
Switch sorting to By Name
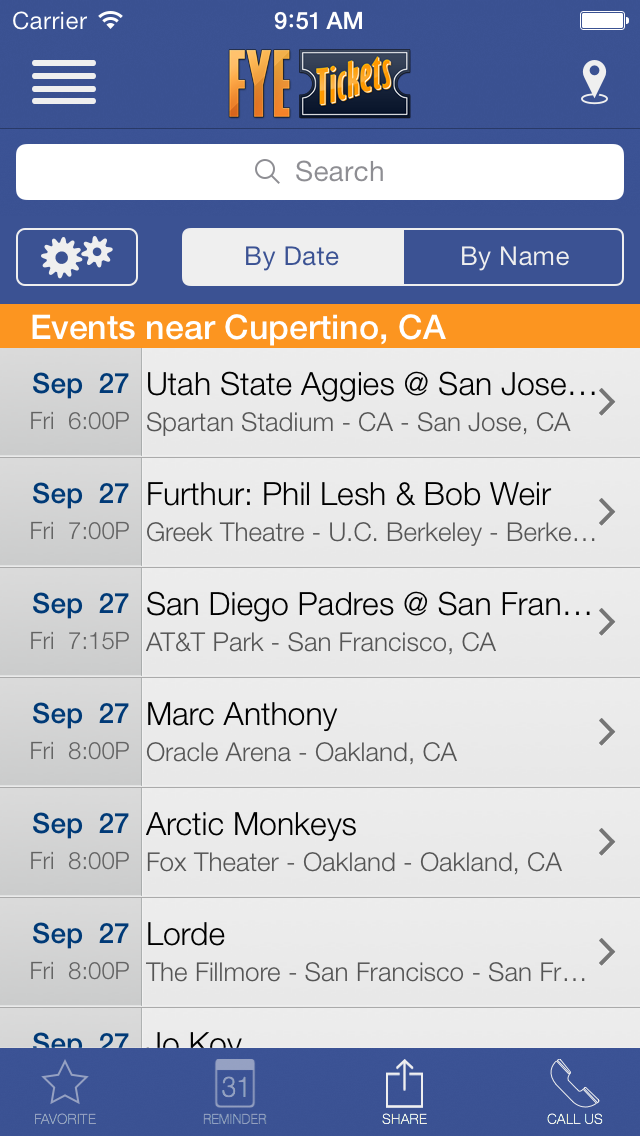[x=513, y=257]
